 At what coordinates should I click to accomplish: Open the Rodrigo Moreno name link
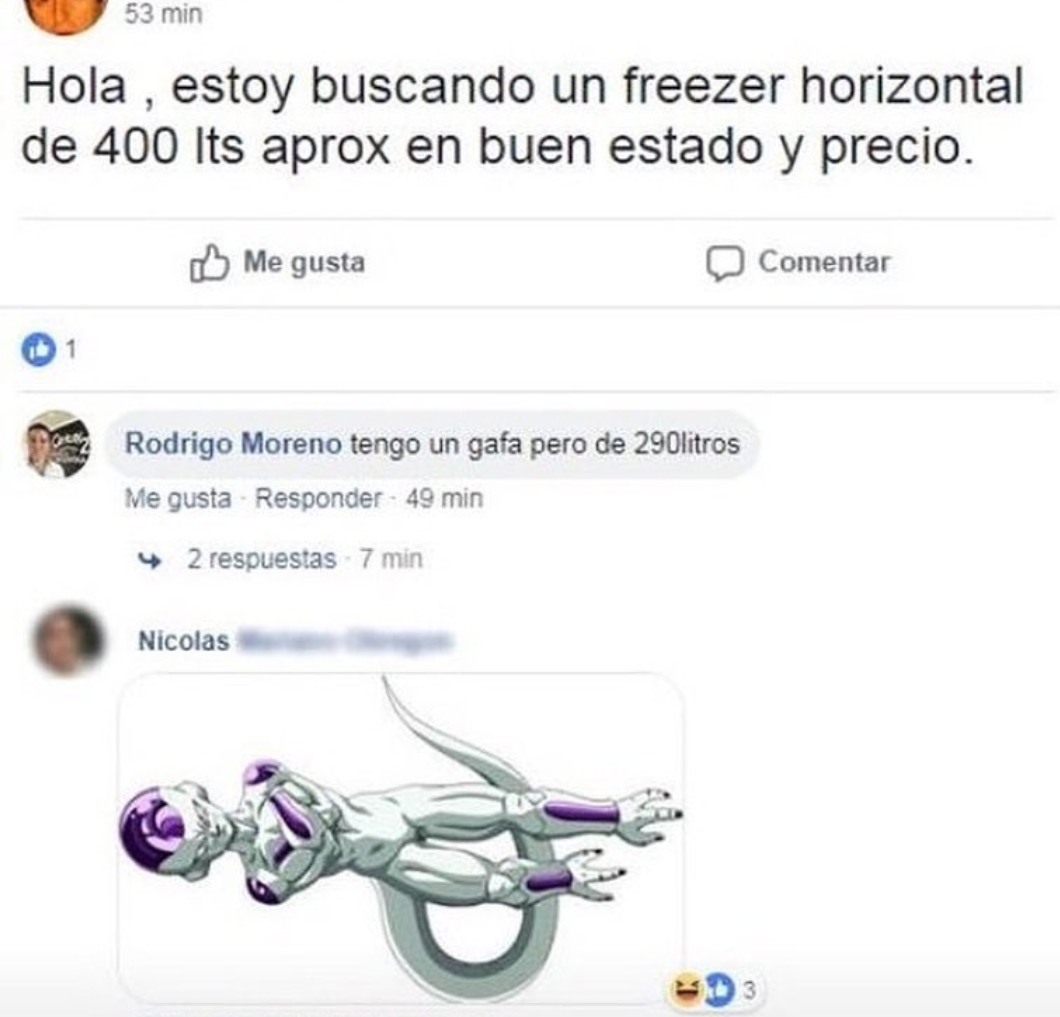coord(233,444)
